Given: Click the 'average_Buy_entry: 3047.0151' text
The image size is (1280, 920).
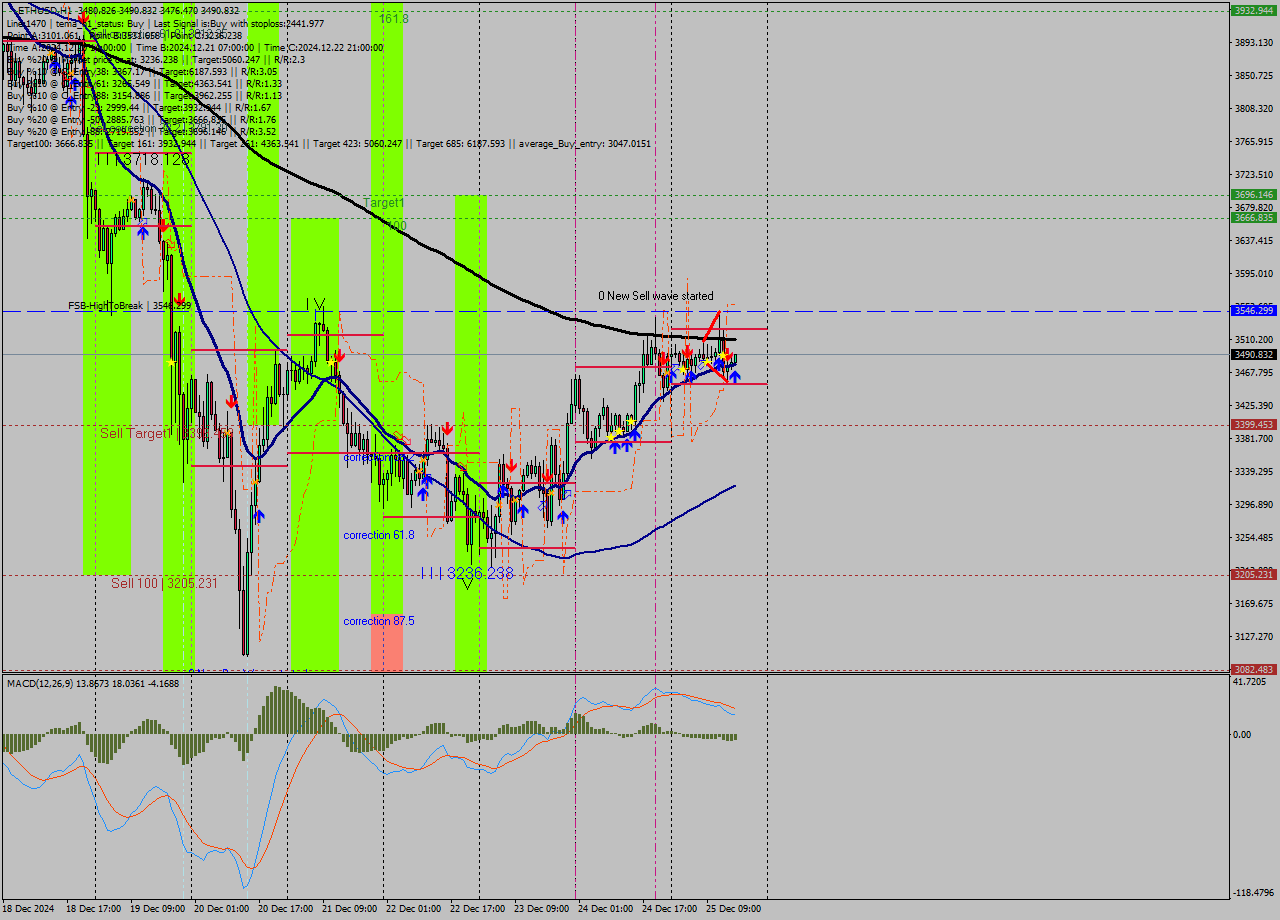Looking at the screenshot, I should [585, 144].
